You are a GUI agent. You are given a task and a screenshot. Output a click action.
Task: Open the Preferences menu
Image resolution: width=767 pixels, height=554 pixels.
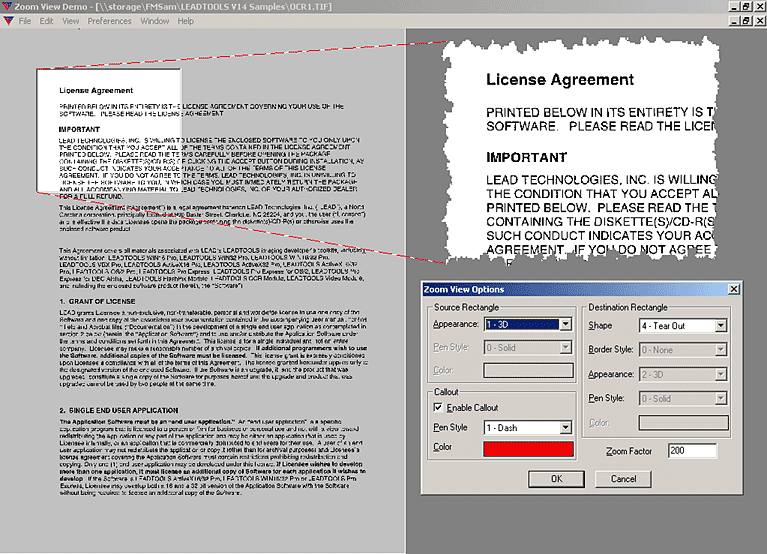pos(110,21)
